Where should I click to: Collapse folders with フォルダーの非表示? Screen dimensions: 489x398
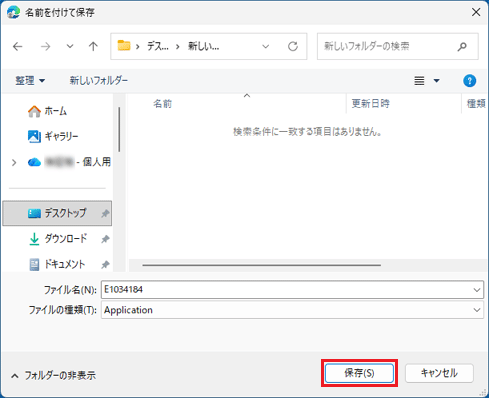(x=53, y=376)
